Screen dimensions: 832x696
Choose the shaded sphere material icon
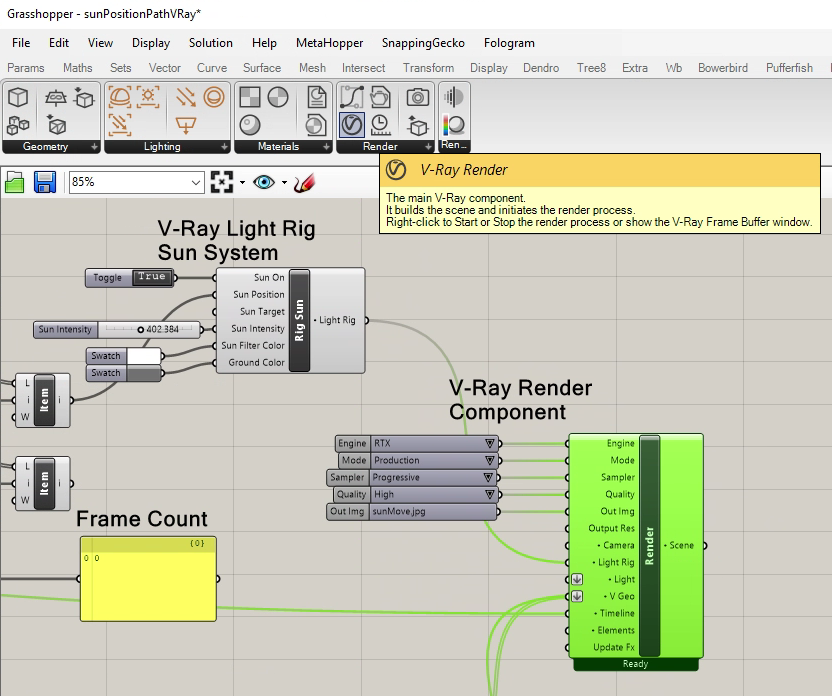(250, 126)
